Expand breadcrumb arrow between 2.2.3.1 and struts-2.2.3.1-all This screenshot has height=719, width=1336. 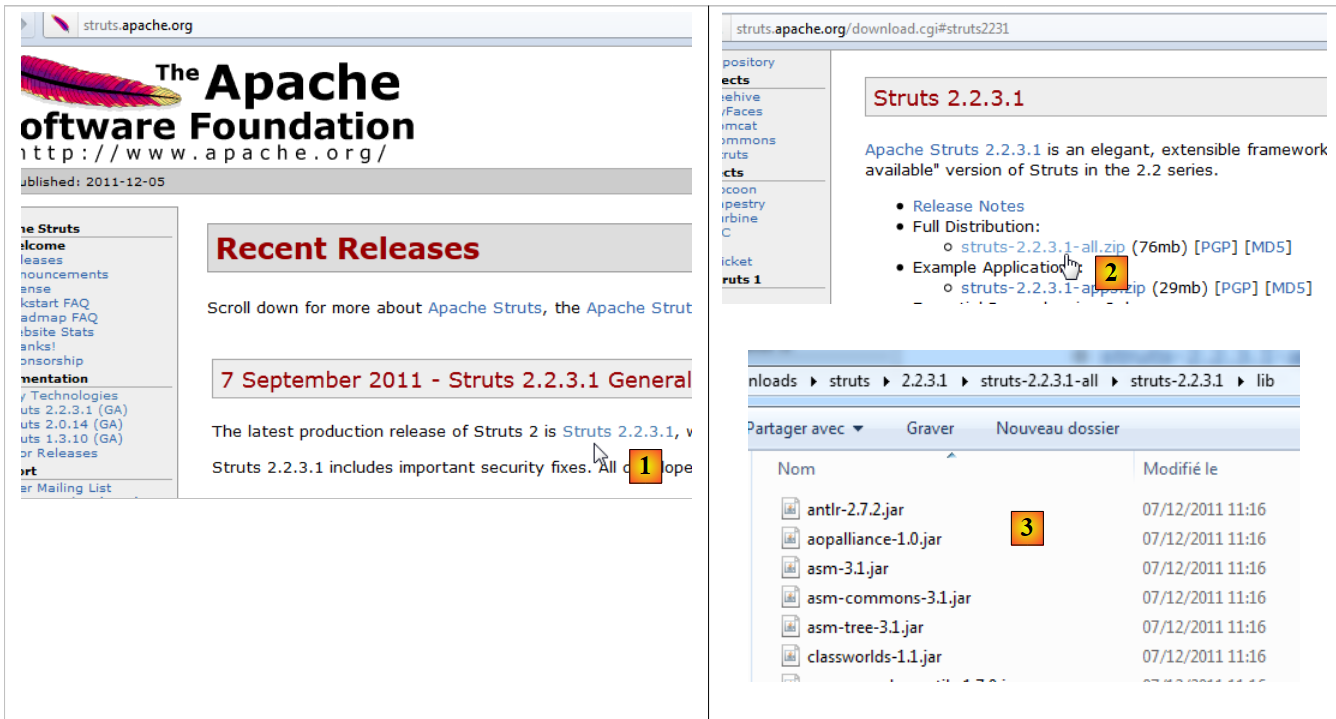coord(962,381)
